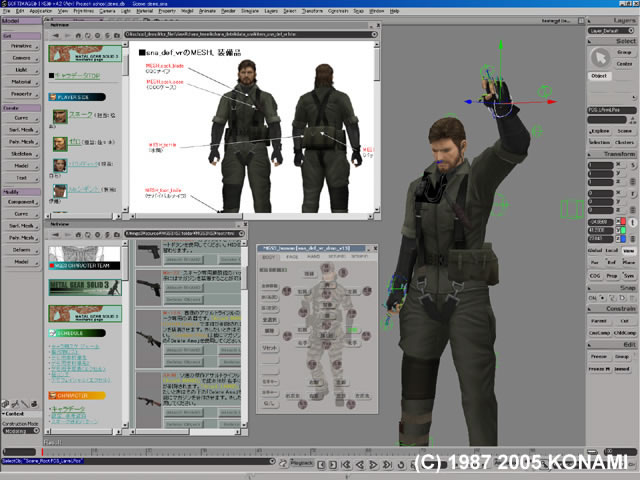Viewport: 640px width, 480px height.
Task: Step to next frame button
Action: [x=333, y=464]
